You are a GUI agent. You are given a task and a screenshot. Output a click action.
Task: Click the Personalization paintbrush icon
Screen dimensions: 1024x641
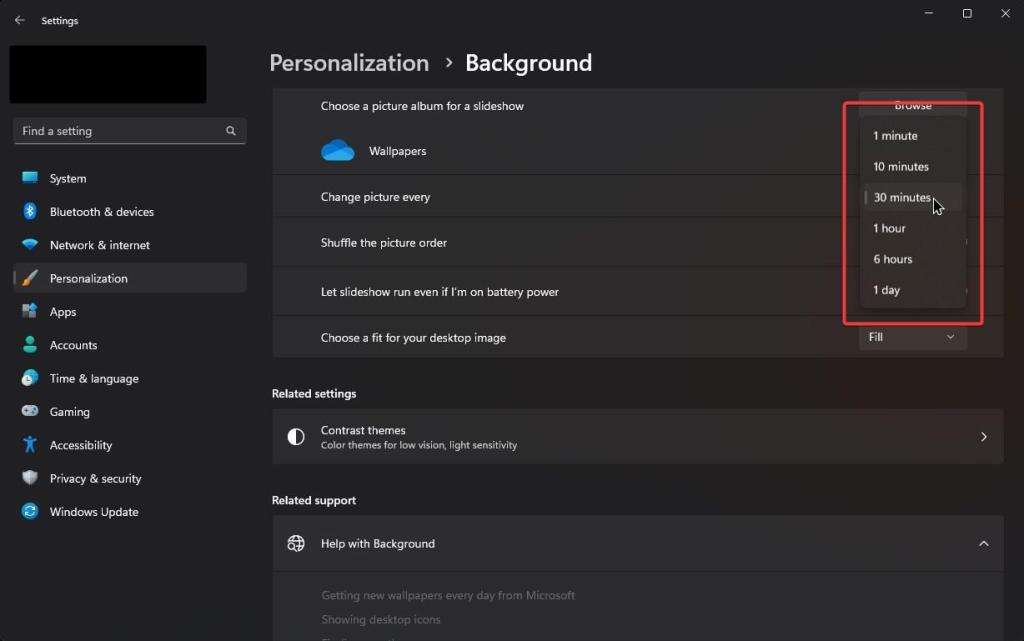coord(30,278)
